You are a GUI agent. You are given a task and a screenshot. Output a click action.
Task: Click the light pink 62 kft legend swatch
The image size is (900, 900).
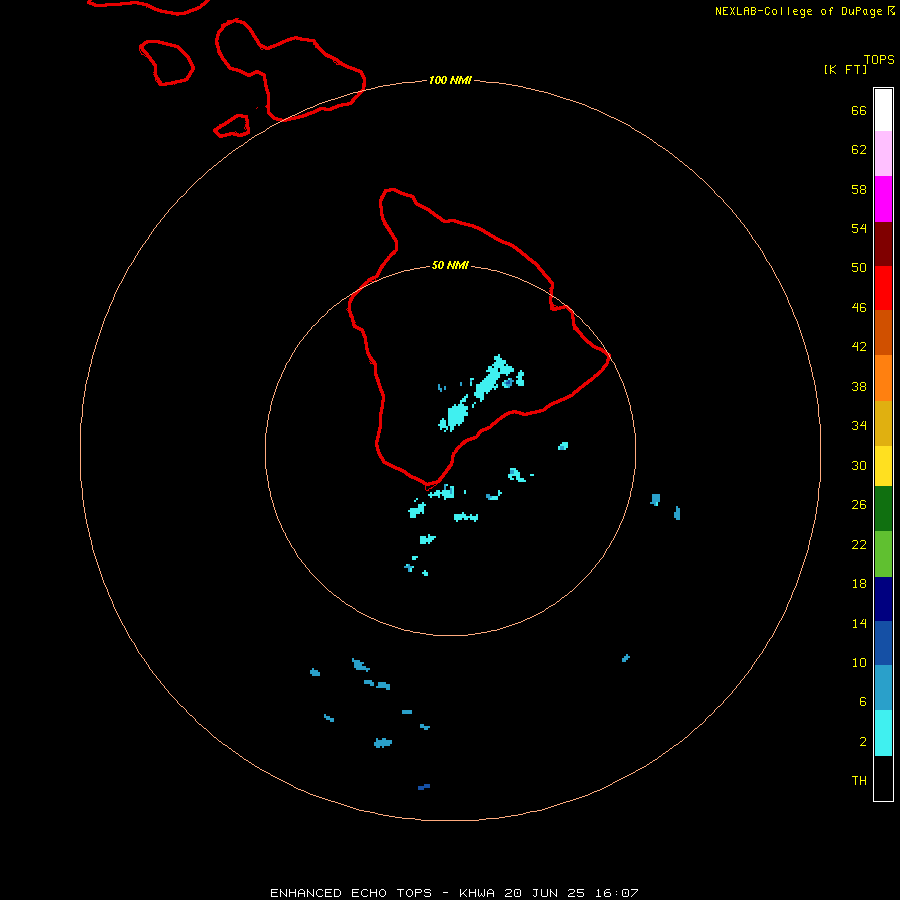click(x=883, y=153)
